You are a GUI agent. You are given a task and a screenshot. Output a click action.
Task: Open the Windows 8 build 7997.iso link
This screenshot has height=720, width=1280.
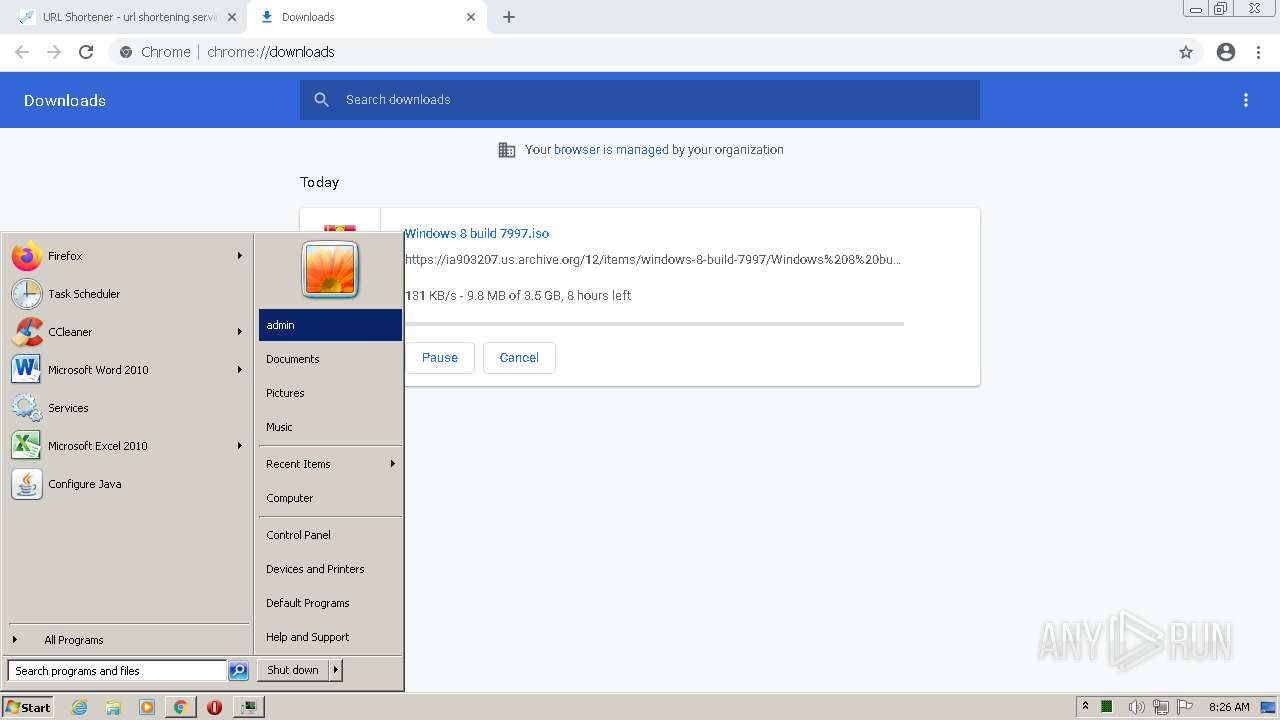click(477, 233)
